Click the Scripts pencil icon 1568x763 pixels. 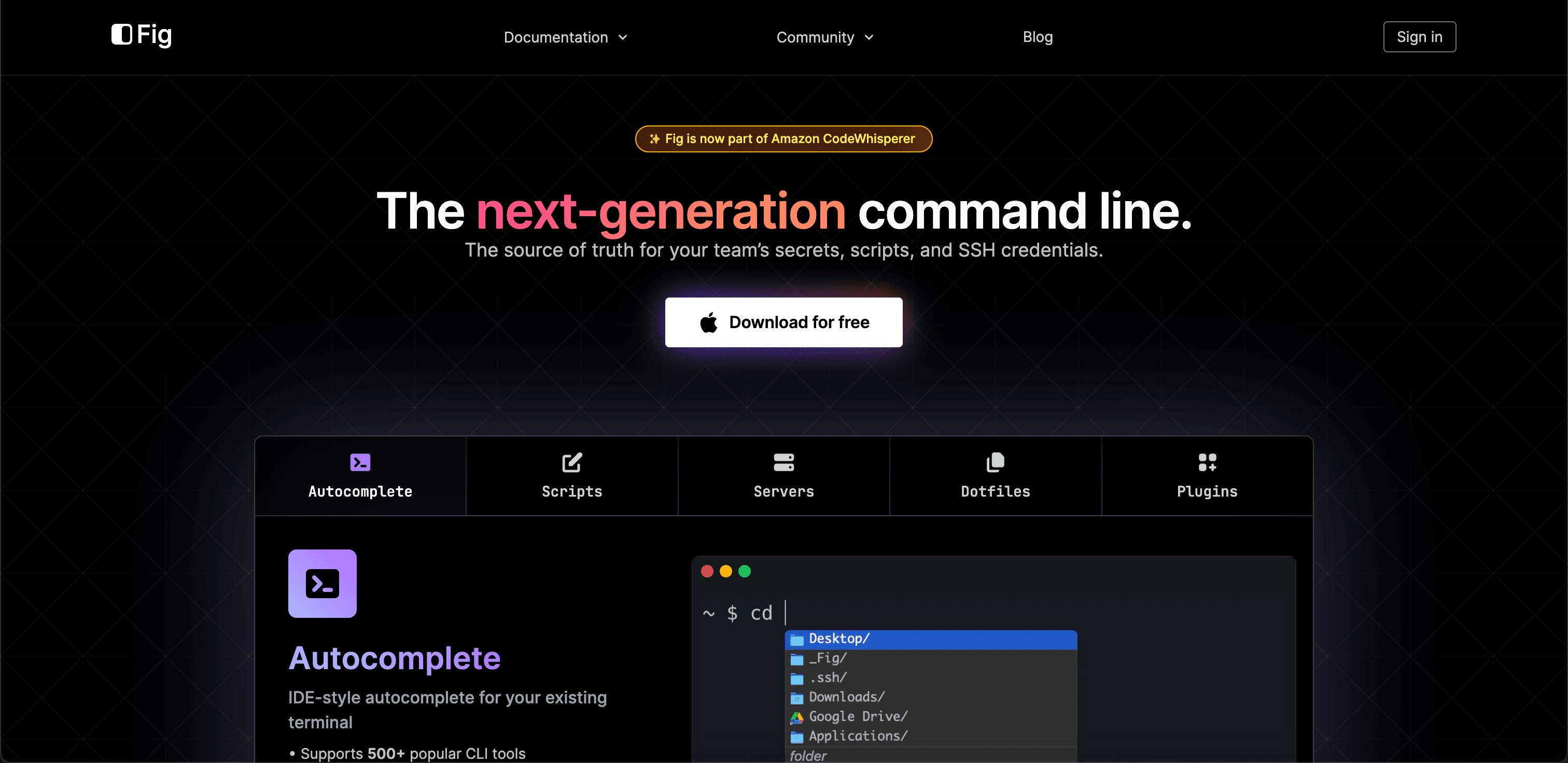571,462
